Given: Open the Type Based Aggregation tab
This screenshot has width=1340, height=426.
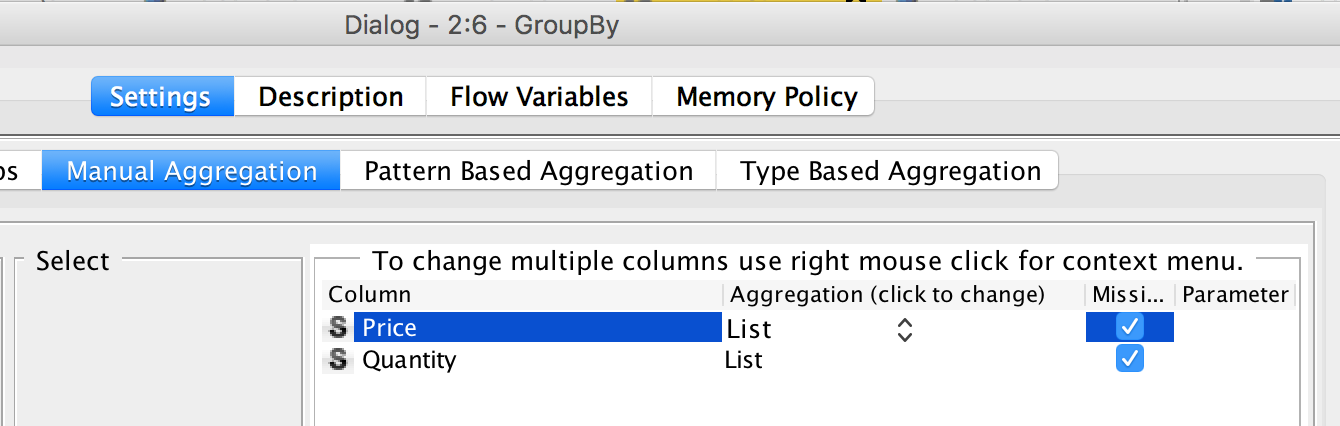Looking at the screenshot, I should (890, 171).
